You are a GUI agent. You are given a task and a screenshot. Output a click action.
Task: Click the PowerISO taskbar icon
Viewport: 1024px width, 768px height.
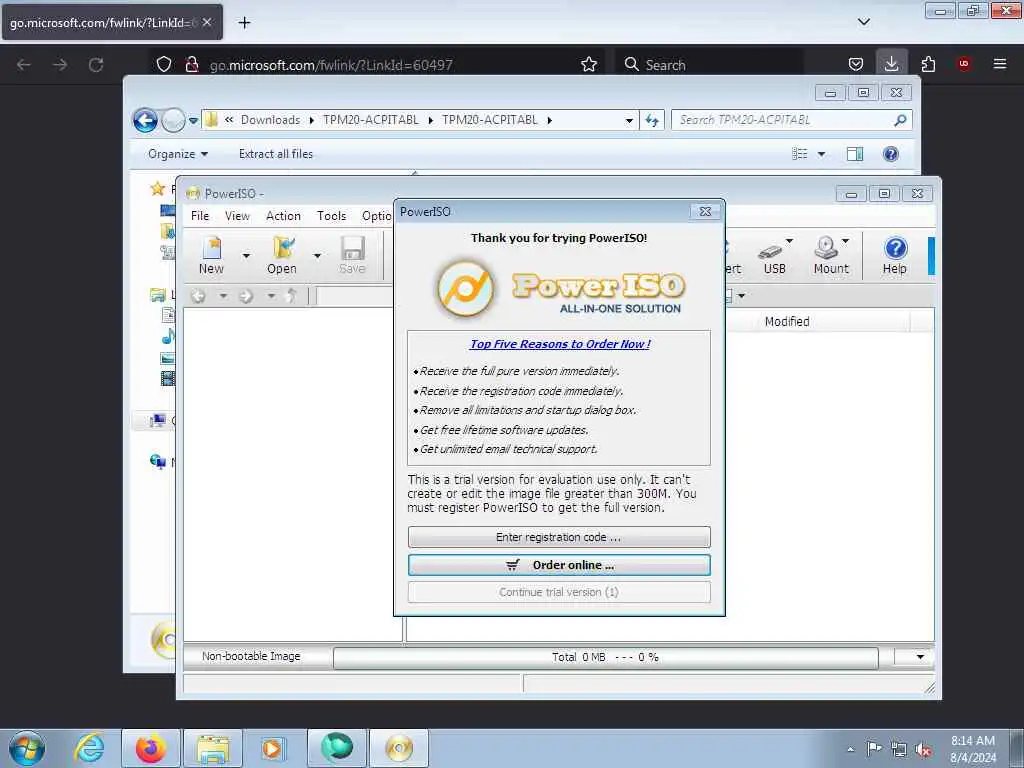(x=399, y=748)
